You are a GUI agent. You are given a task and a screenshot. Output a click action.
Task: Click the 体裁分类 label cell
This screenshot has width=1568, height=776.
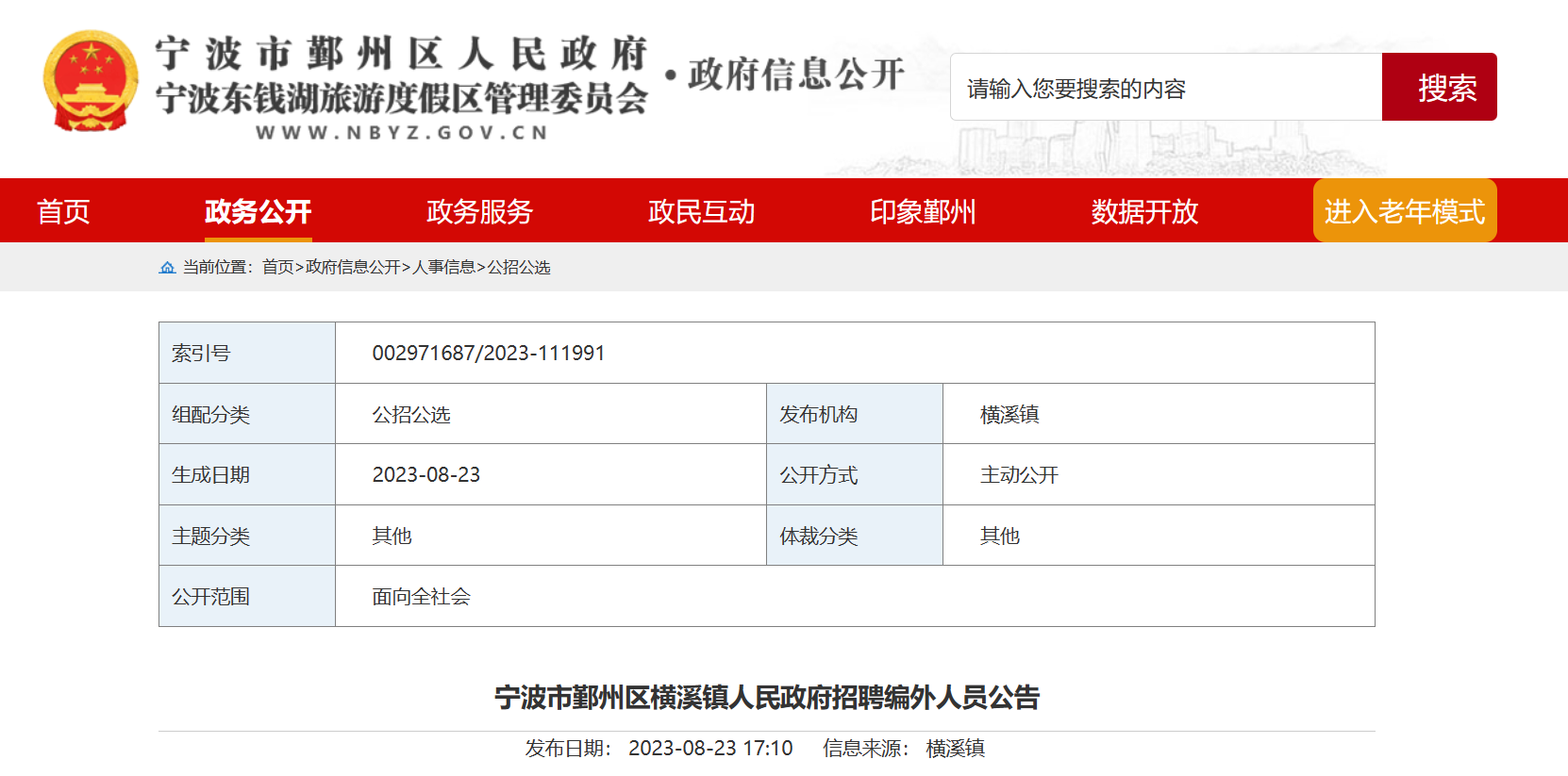[x=855, y=536]
